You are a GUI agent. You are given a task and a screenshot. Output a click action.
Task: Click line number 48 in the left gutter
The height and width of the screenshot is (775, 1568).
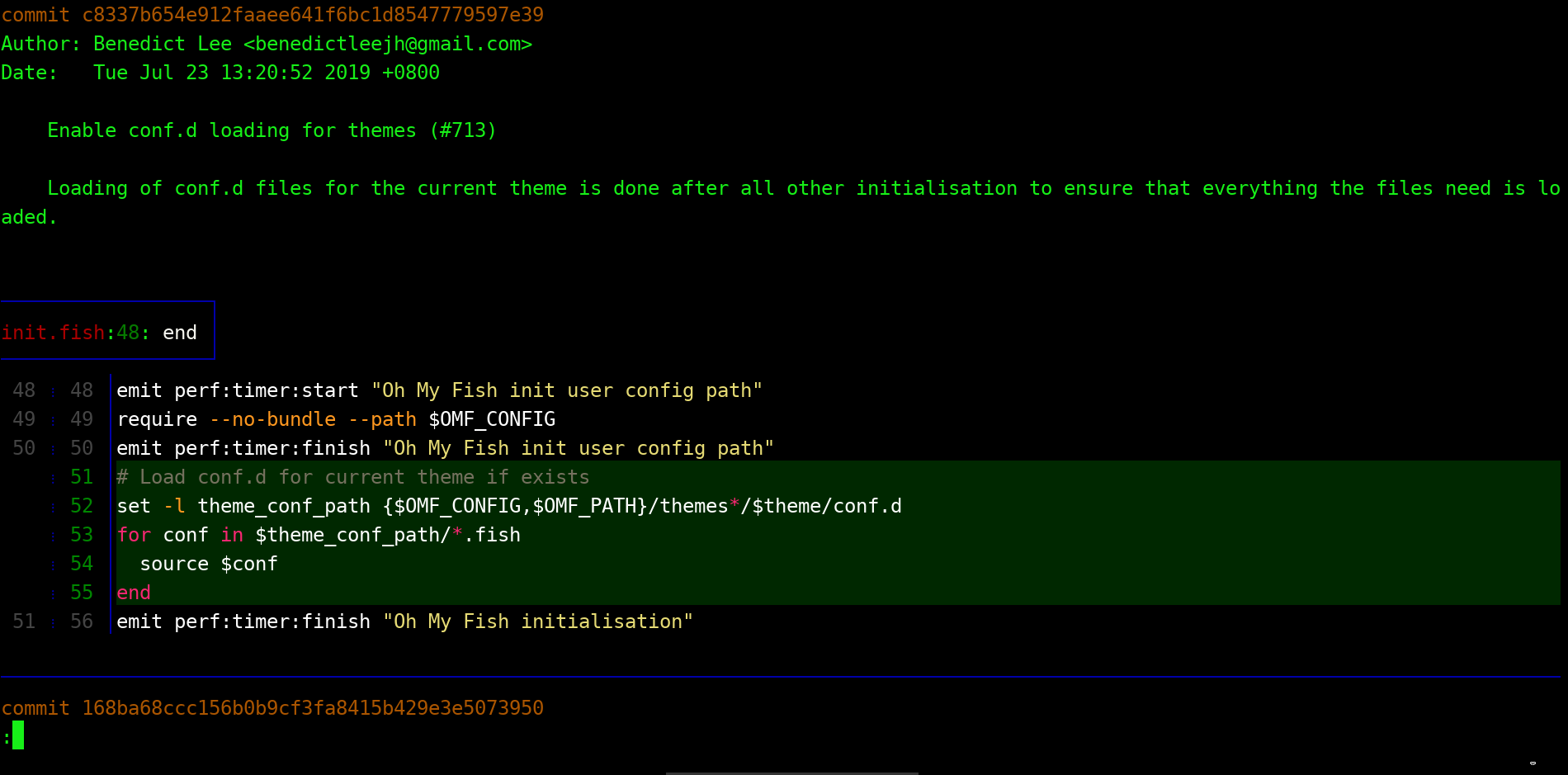pyautogui.click(x=24, y=390)
